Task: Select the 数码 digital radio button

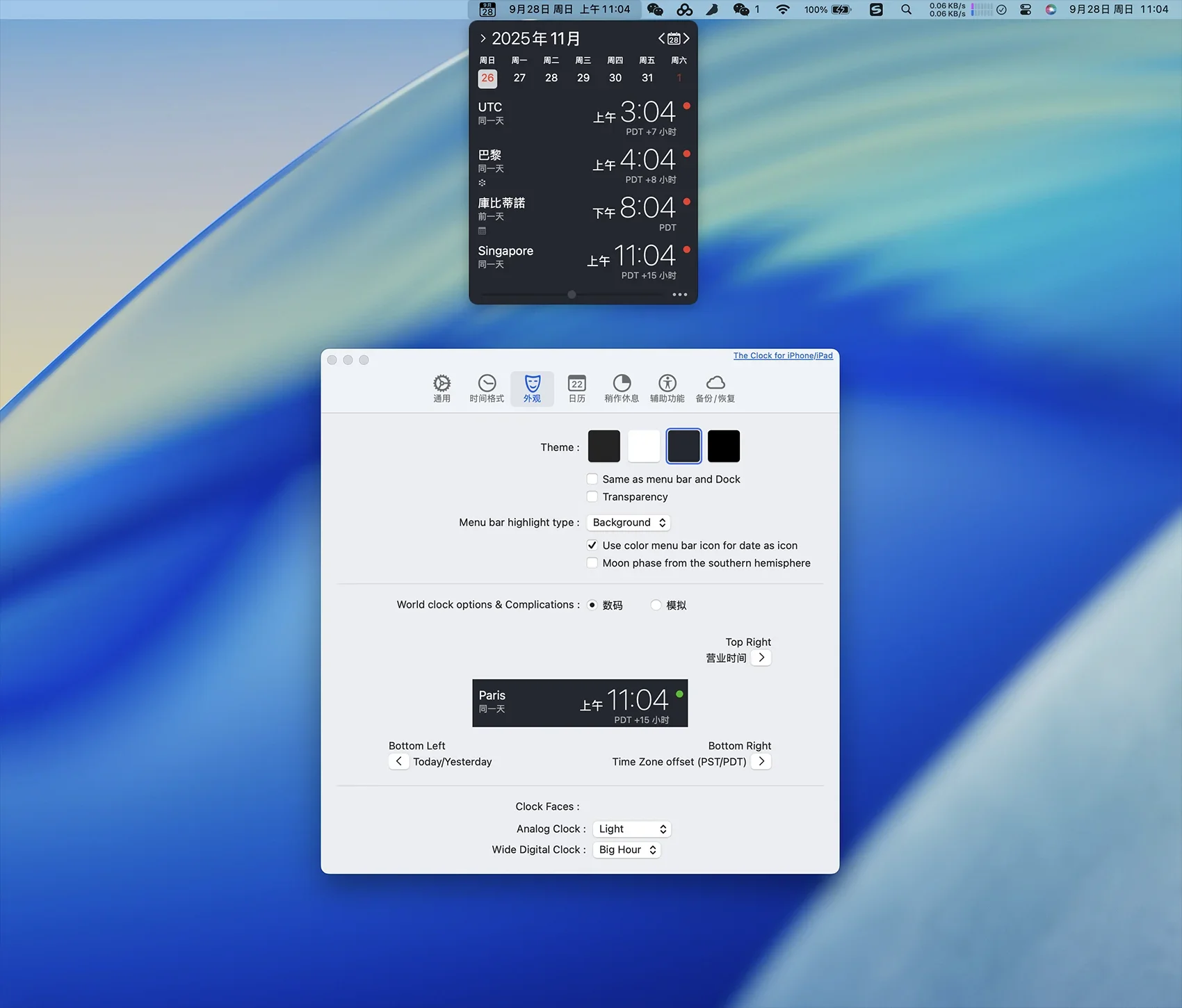Action: pyautogui.click(x=592, y=605)
